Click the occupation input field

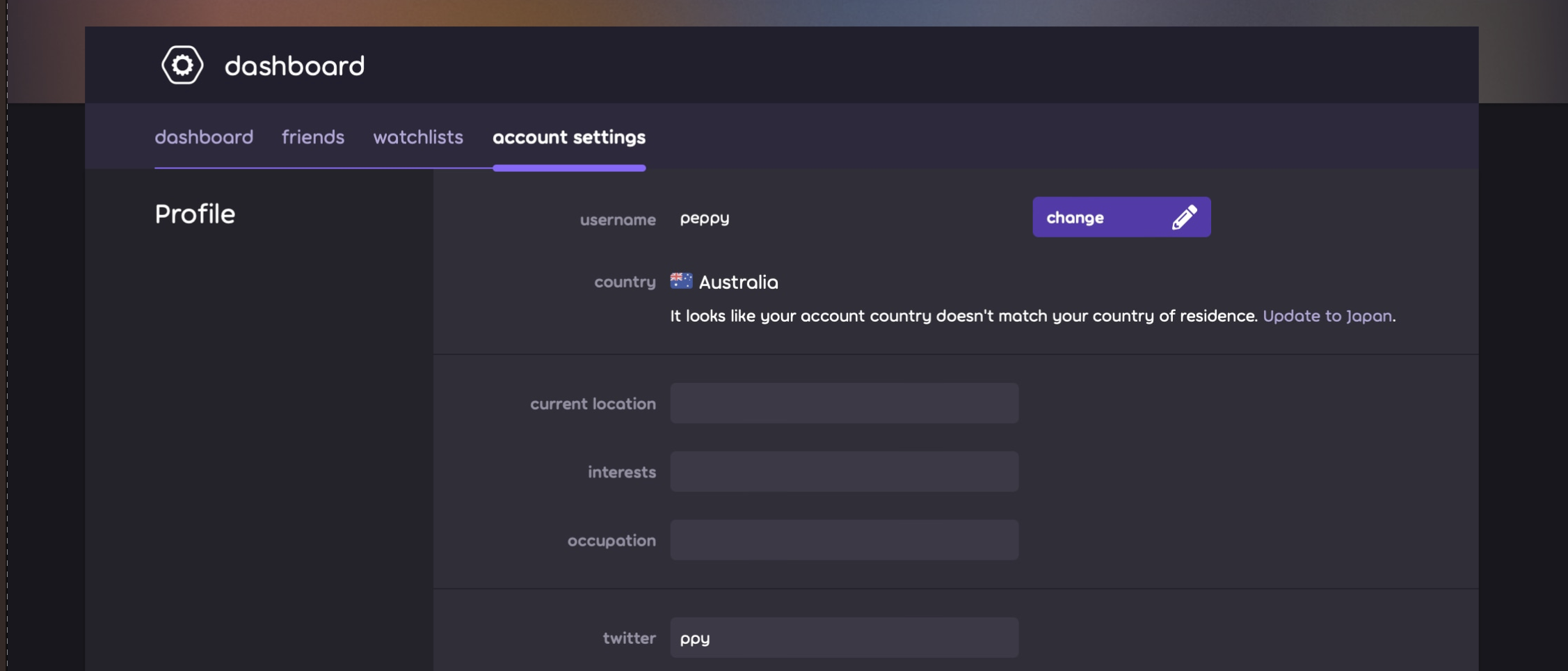pos(844,539)
